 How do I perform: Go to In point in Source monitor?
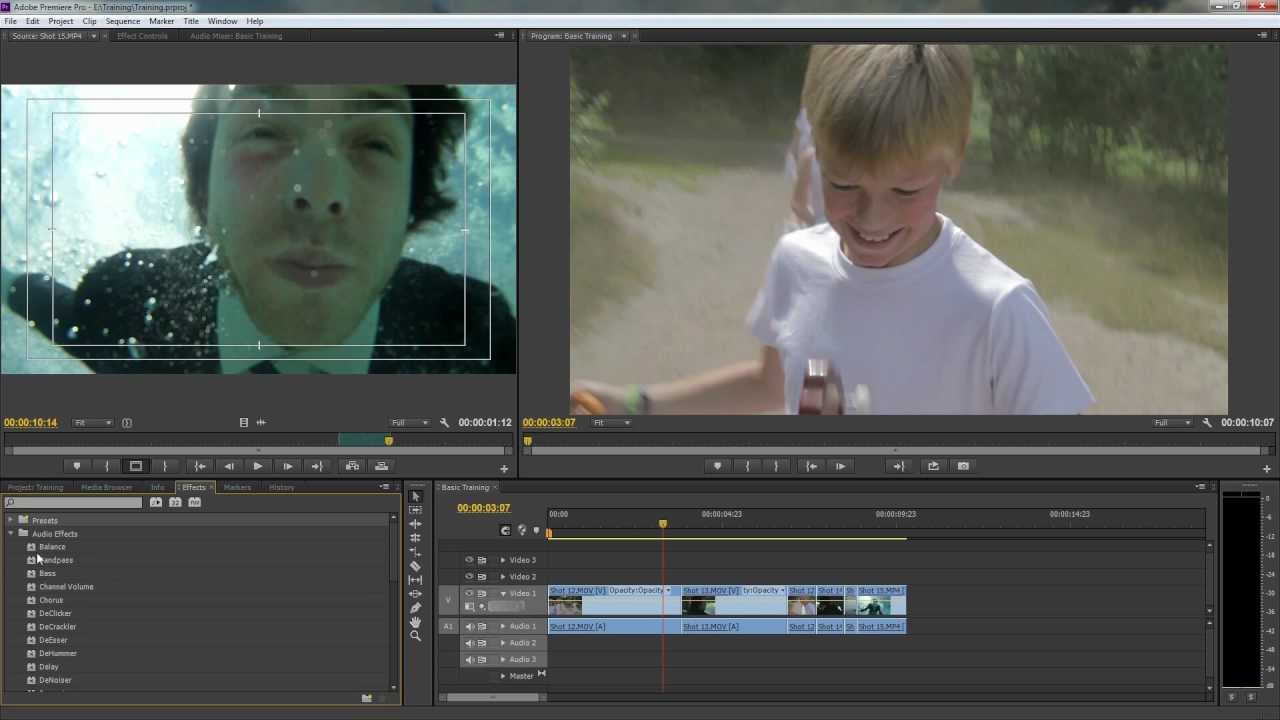click(x=200, y=466)
